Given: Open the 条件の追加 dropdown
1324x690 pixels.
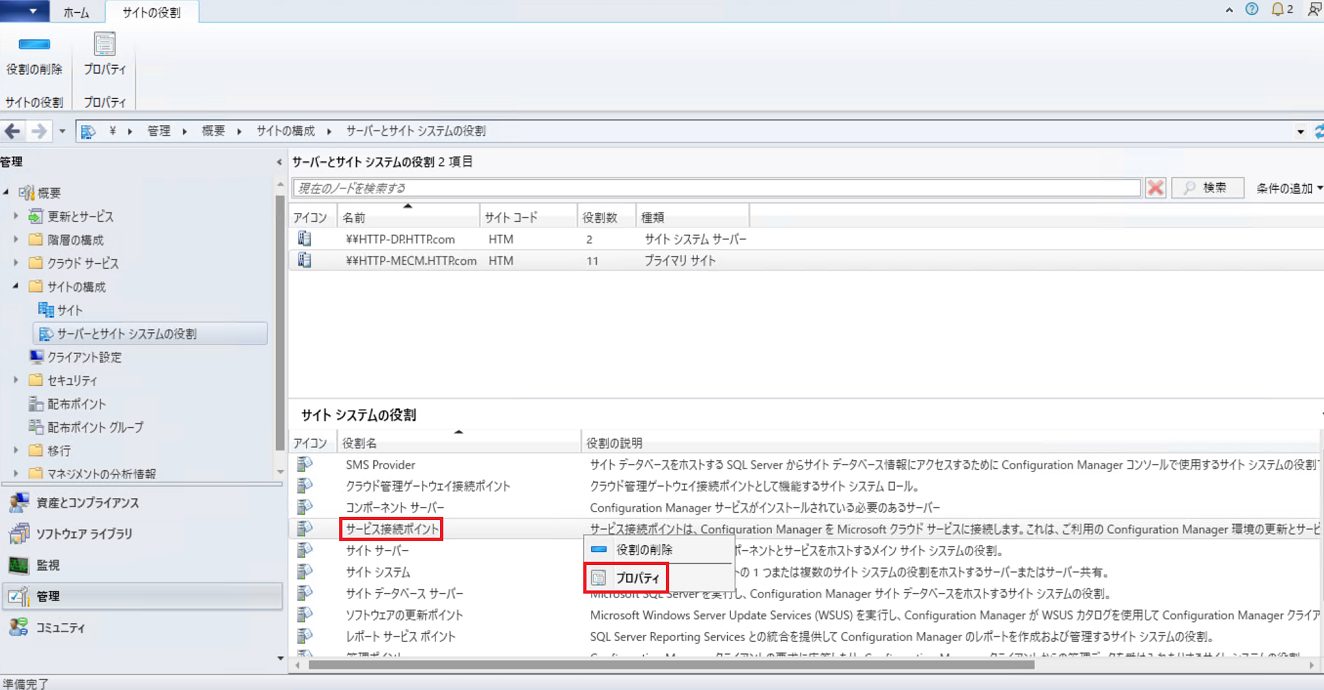Looking at the screenshot, I should [x=1290, y=188].
